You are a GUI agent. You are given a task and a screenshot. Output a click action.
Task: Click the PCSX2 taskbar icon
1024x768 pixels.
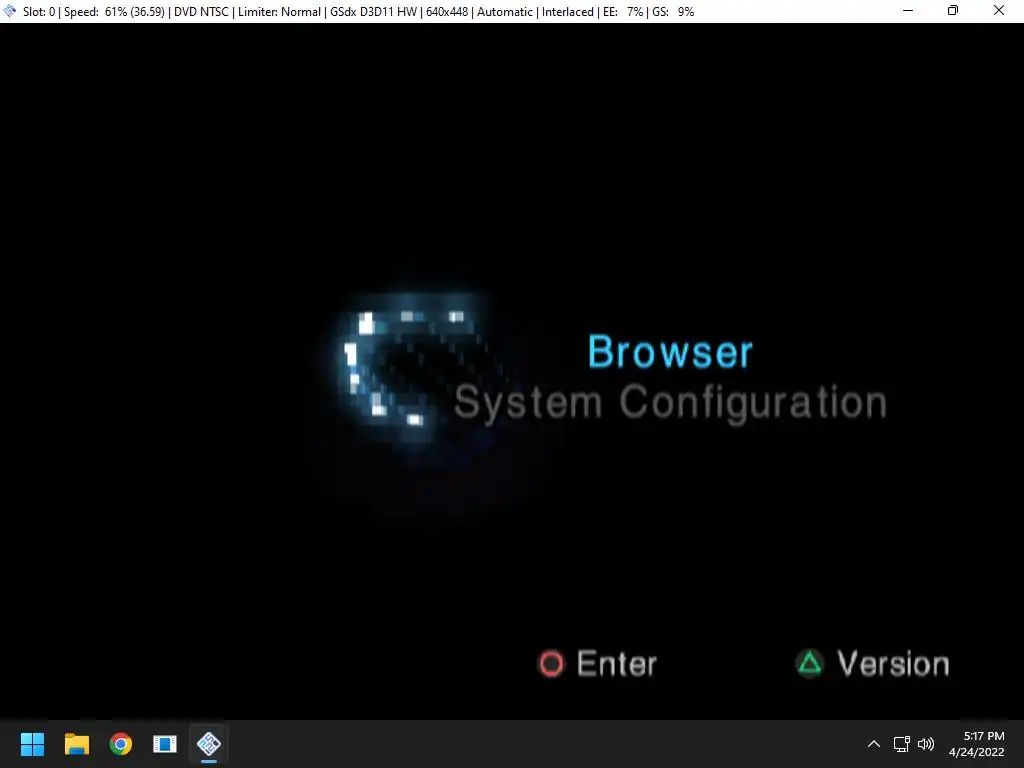point(209,744)
